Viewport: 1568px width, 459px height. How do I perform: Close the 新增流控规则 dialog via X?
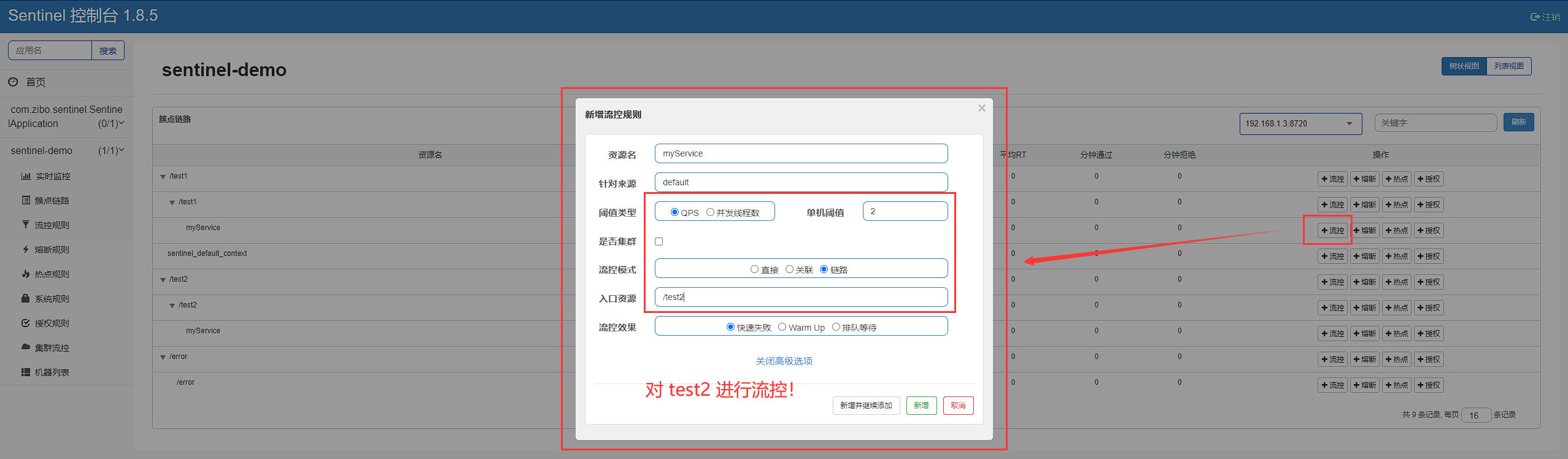click(x=982, y=108)
